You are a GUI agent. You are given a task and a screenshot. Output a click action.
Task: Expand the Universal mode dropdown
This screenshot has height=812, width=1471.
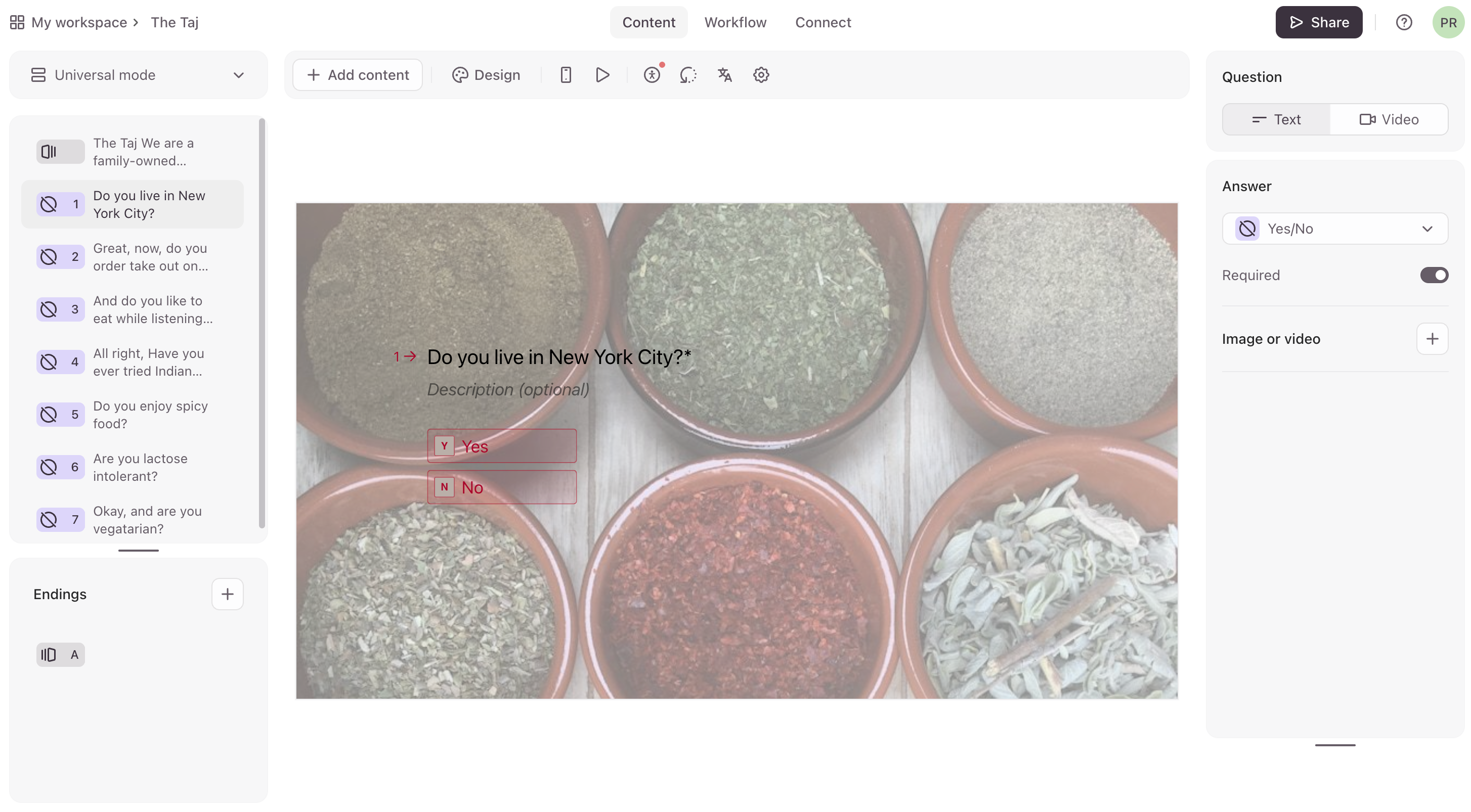pos(138,75)
